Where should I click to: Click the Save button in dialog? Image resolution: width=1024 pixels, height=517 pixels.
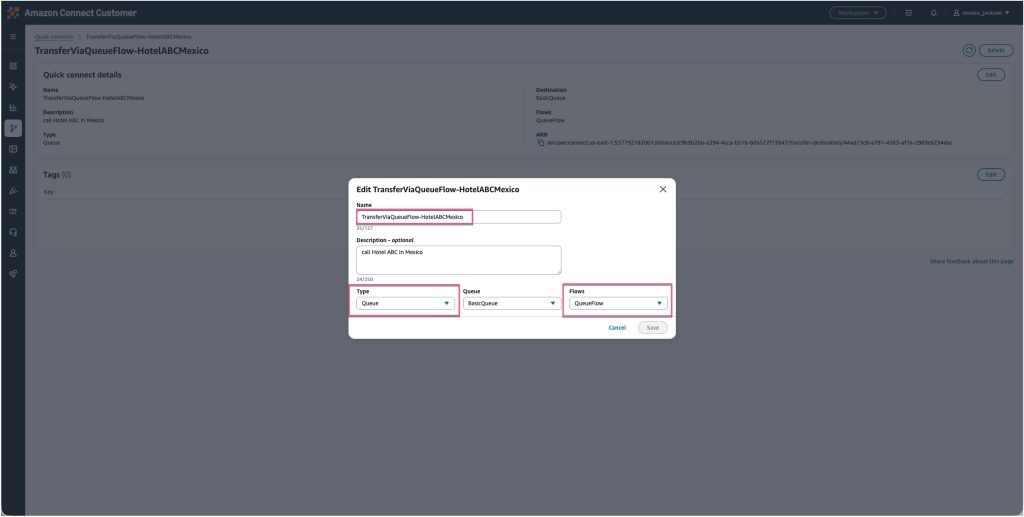click(652, 328)
